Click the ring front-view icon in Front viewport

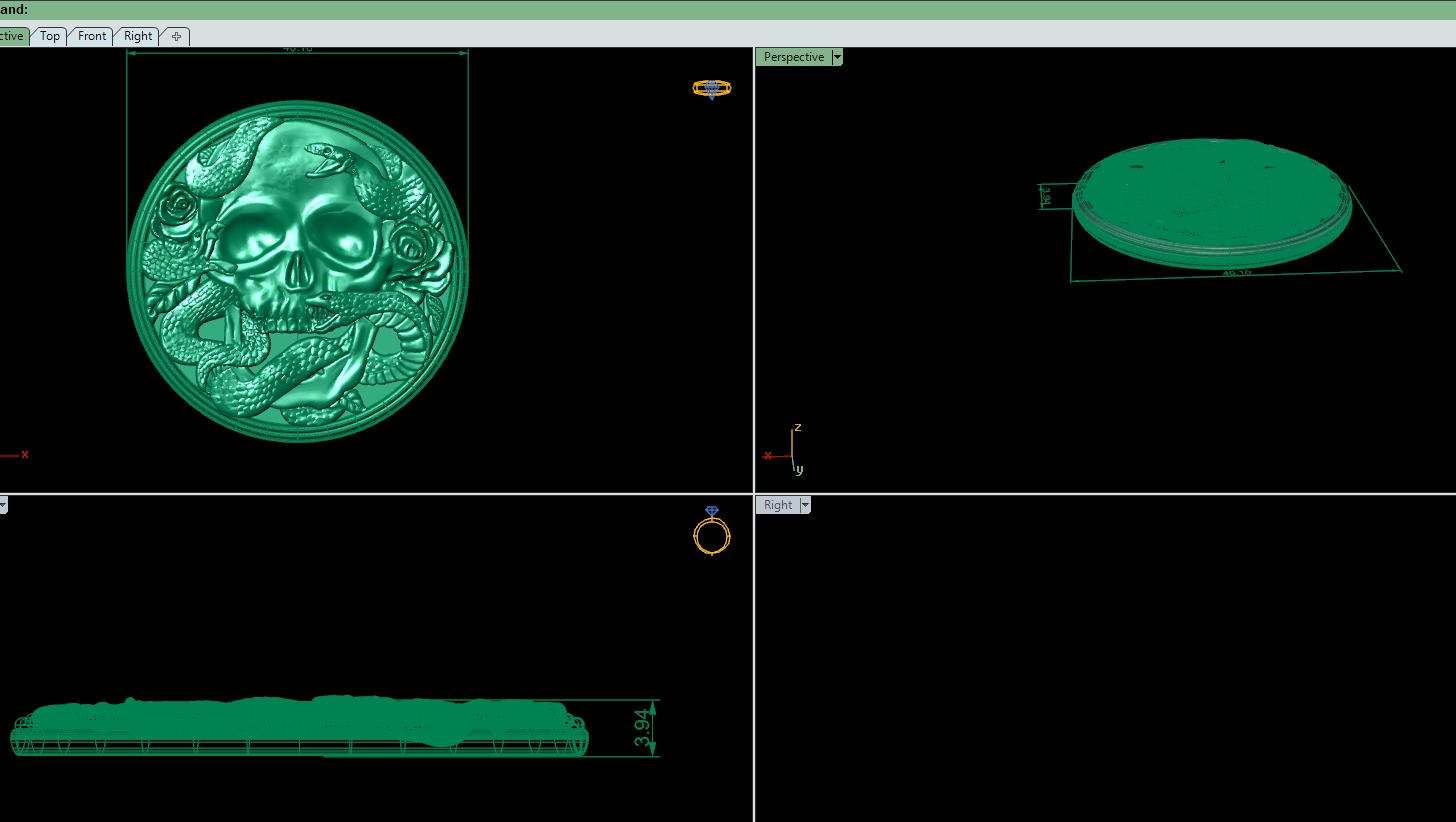[x=712, y=531]
